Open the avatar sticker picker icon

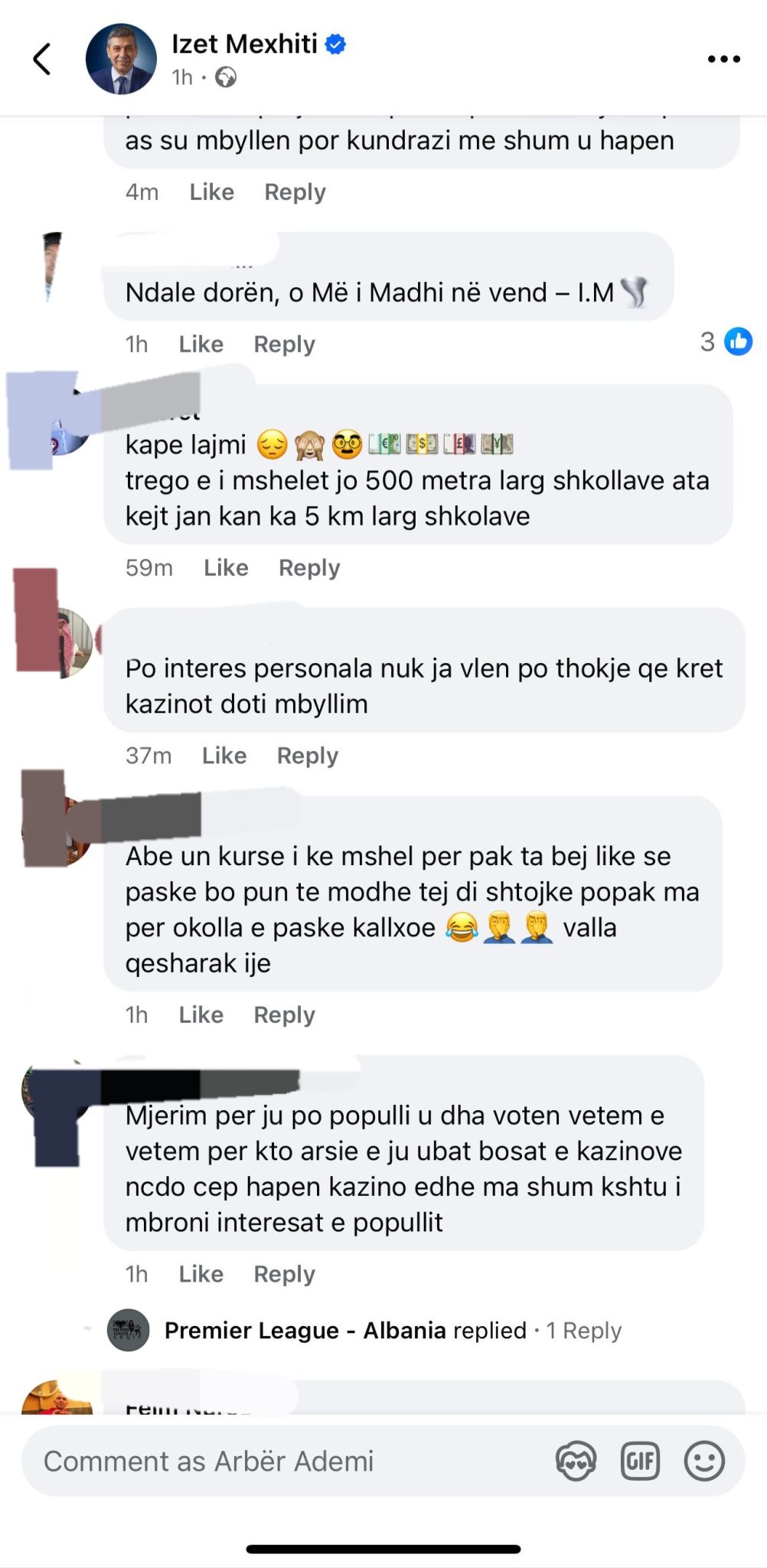576,1461
